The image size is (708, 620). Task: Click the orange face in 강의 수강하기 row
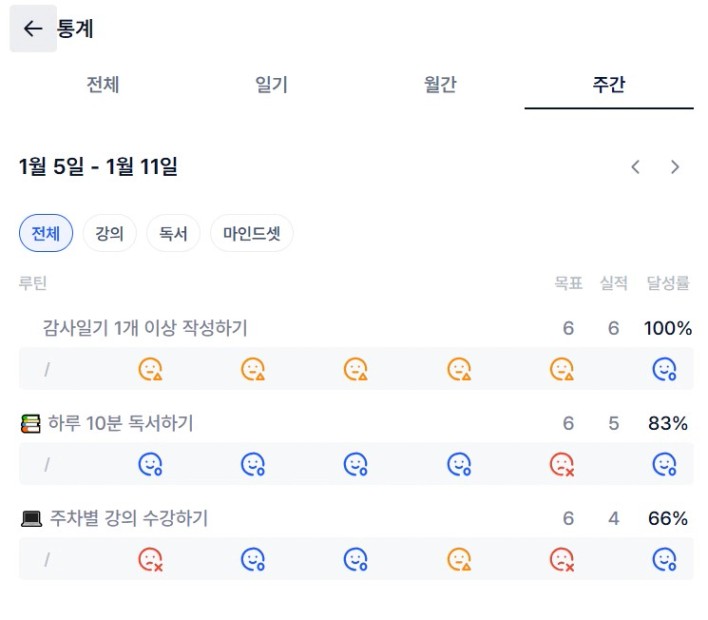coord(459,559)
